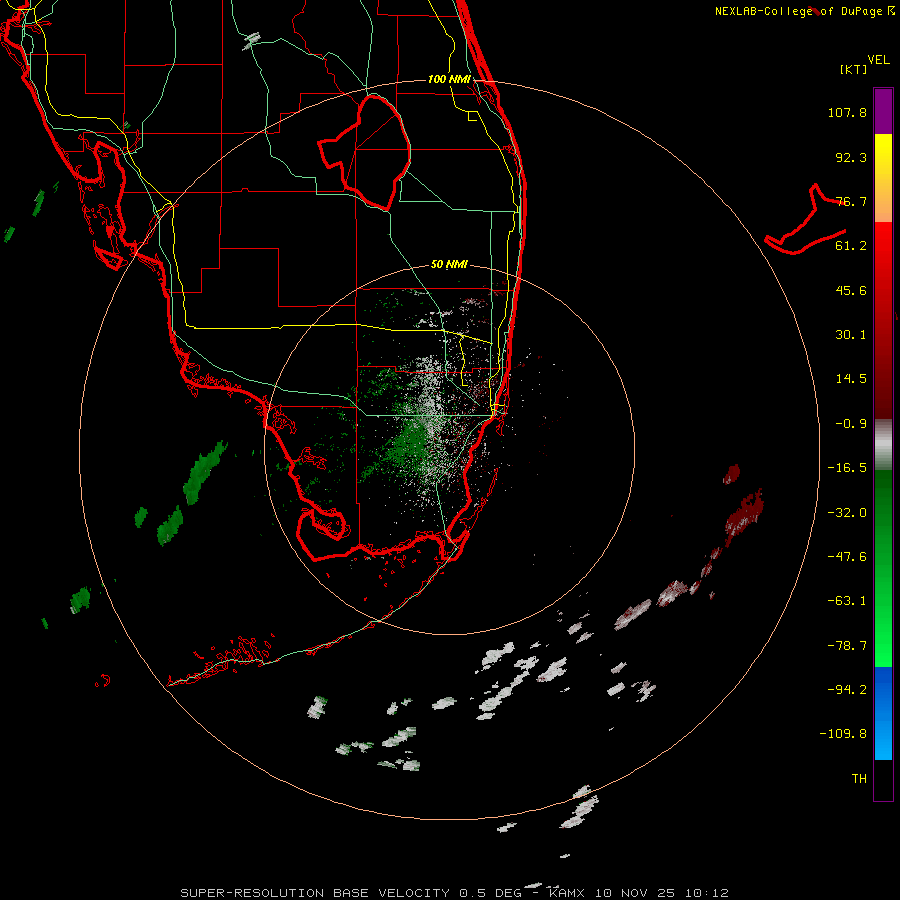Select the 61.2 legend value
900x900 pixels.
[851, 246]
